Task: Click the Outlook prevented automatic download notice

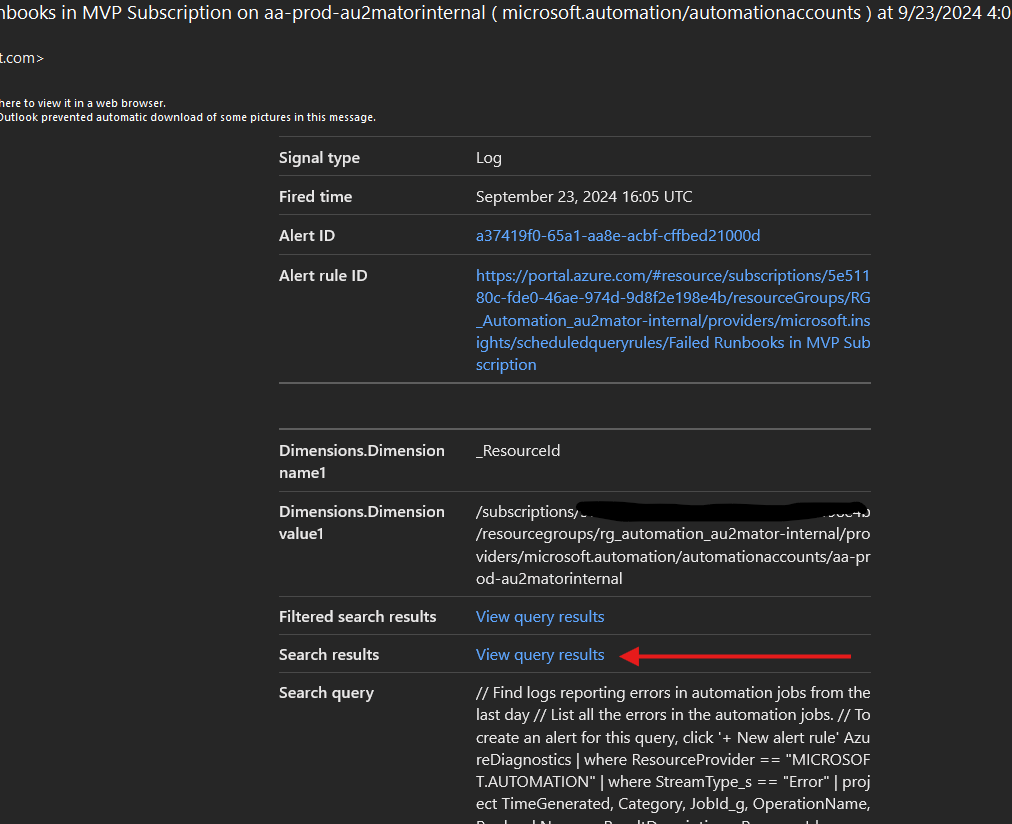Action: point(187,117)
